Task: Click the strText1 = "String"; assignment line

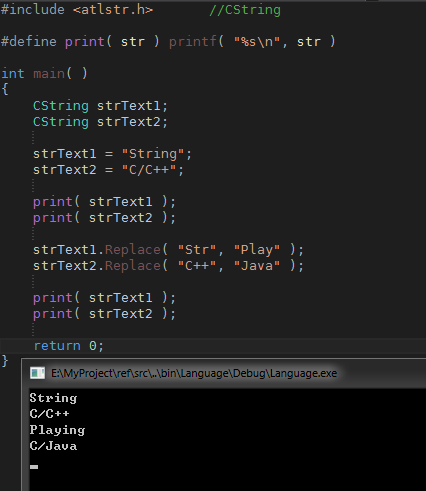Action: click(112, 154)
